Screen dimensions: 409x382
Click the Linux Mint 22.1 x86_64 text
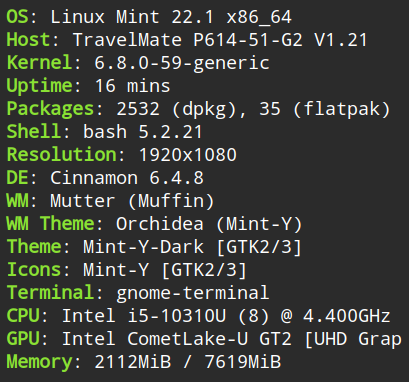171,17
